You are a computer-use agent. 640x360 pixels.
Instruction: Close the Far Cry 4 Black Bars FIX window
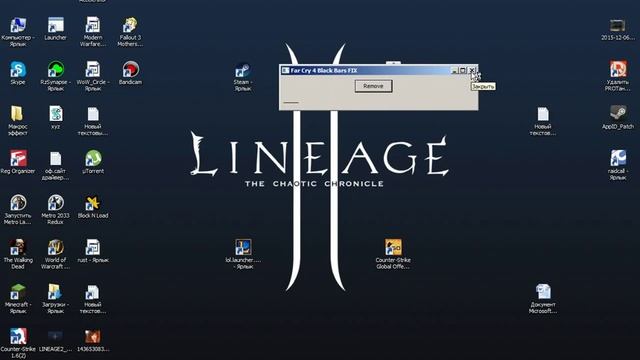tap(472, 71)
